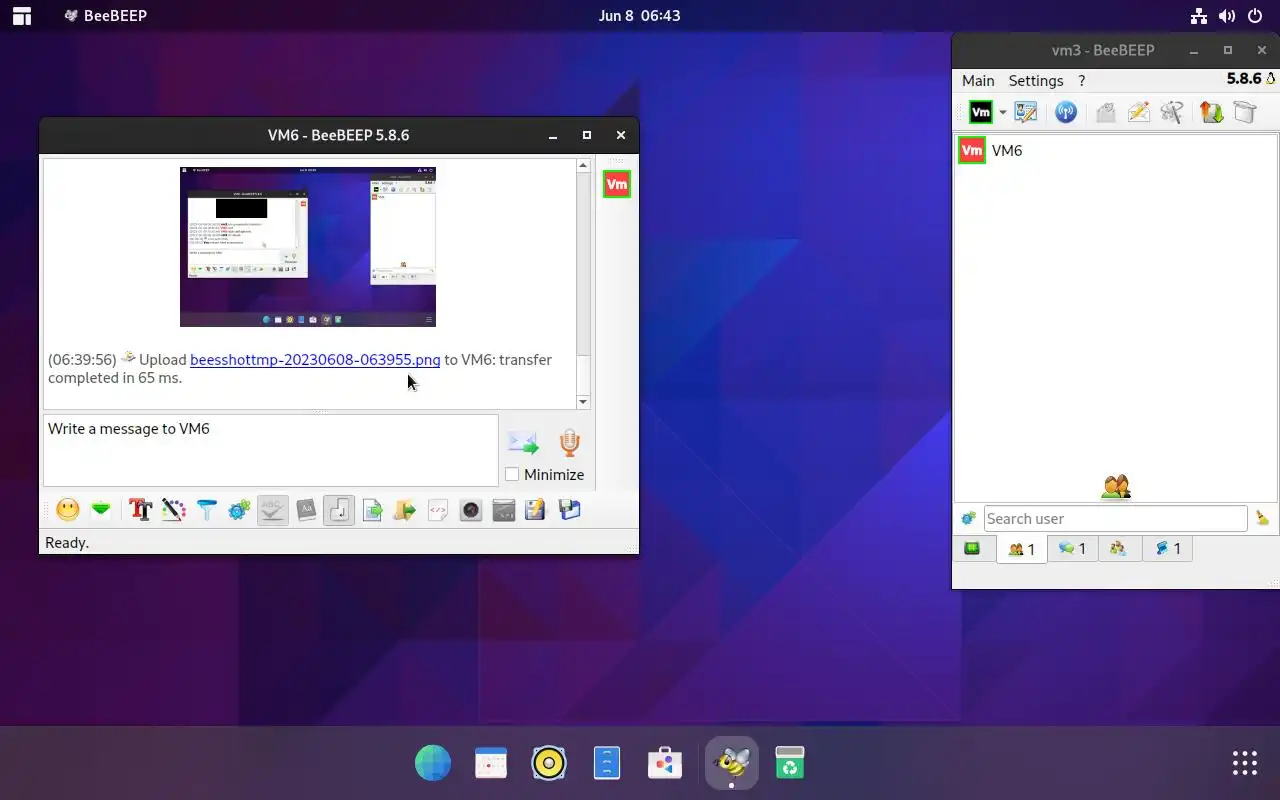Open the Software shopping bag app in the dock
The width and height of the screenshot is (1280, 800).
tap(665, 763)
